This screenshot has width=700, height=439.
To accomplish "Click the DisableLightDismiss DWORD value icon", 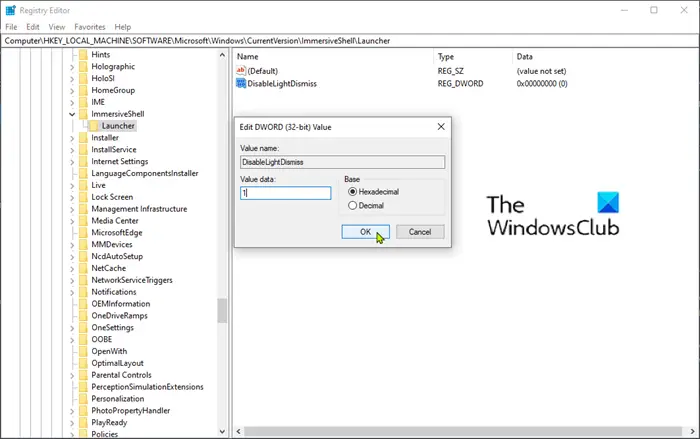I will [x=241, y=83].
